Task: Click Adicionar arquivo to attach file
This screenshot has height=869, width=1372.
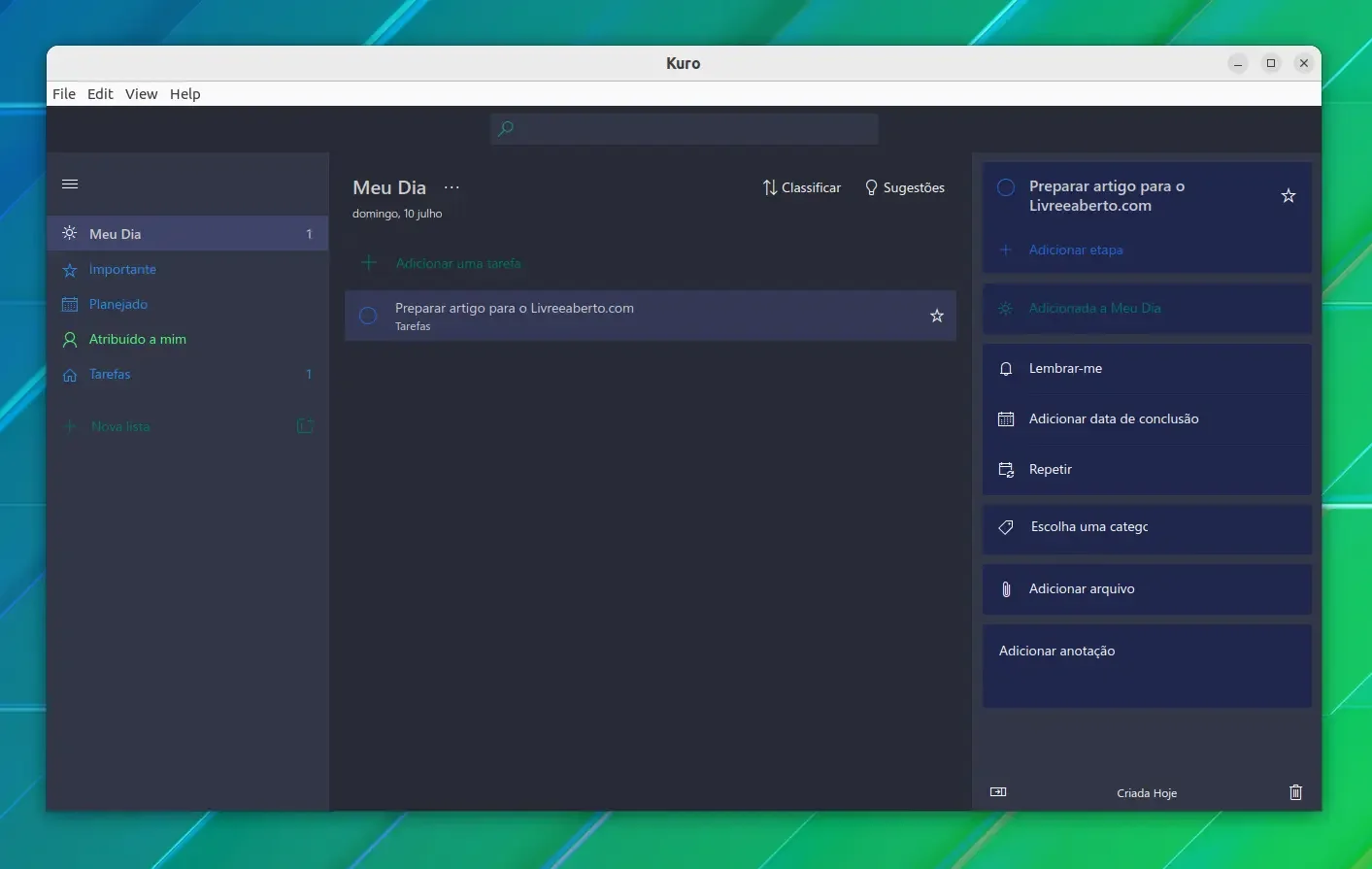Action: 1147,589
